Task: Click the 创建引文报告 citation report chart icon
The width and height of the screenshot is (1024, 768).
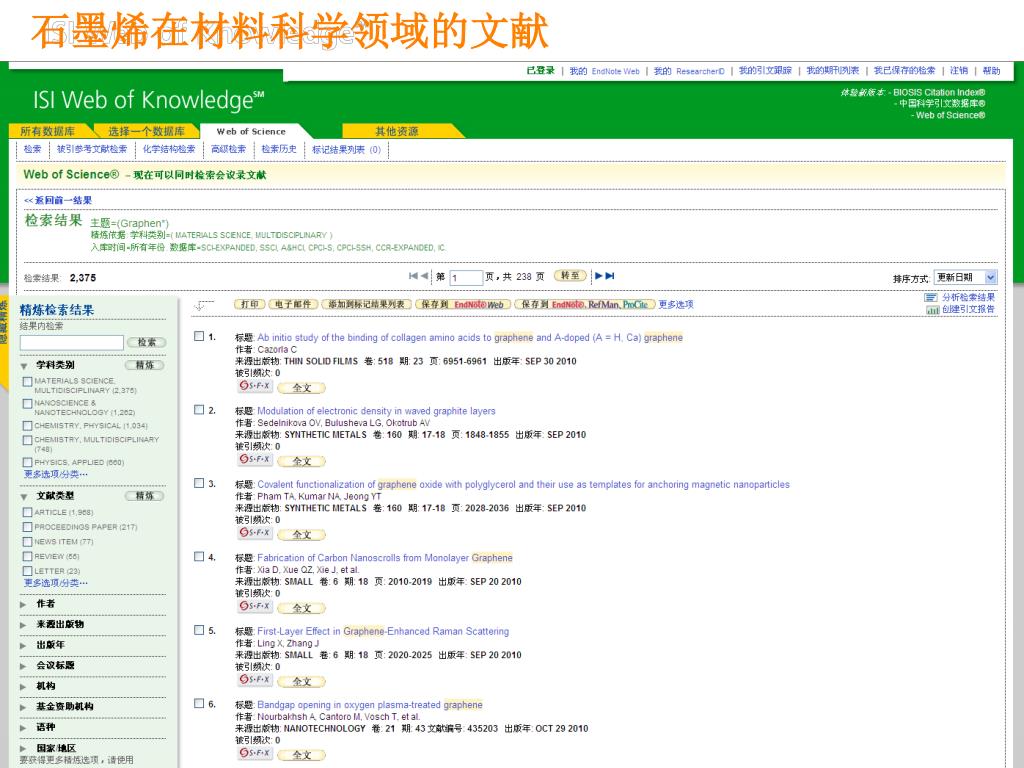Action: pyautogui.click(x=931, y=310)
